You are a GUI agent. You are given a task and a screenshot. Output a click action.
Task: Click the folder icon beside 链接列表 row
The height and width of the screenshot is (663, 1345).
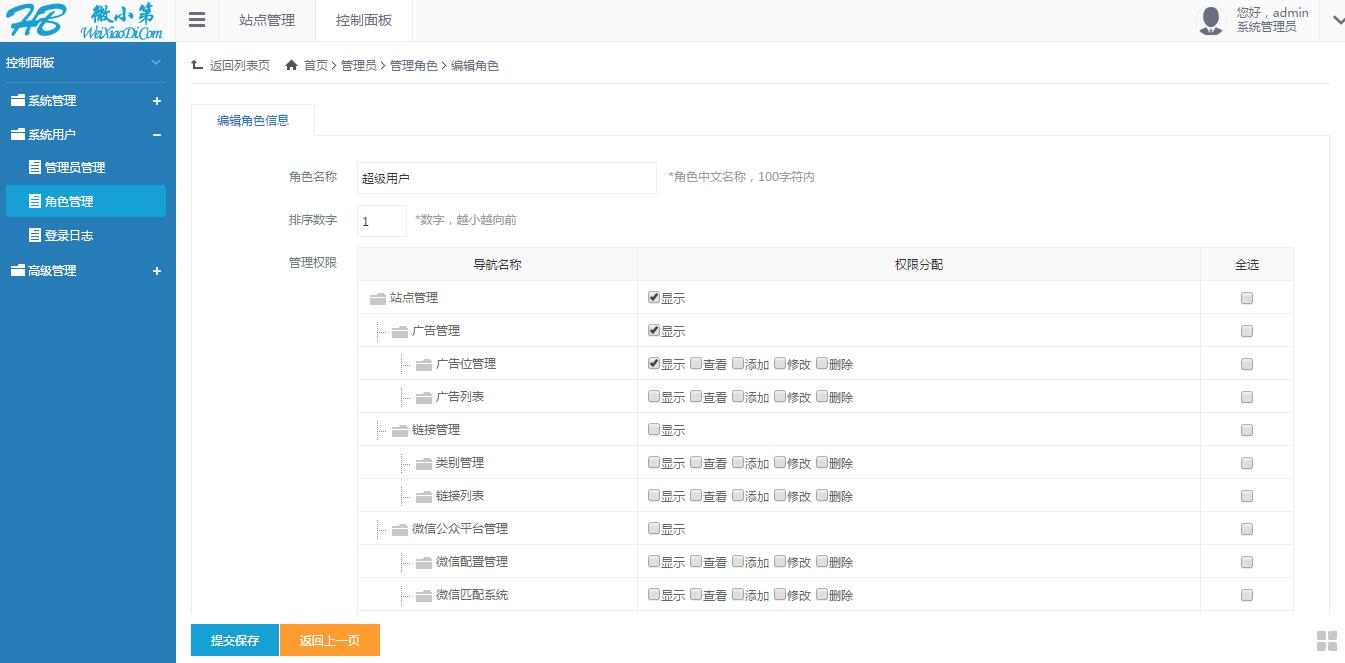coord(423,496)
